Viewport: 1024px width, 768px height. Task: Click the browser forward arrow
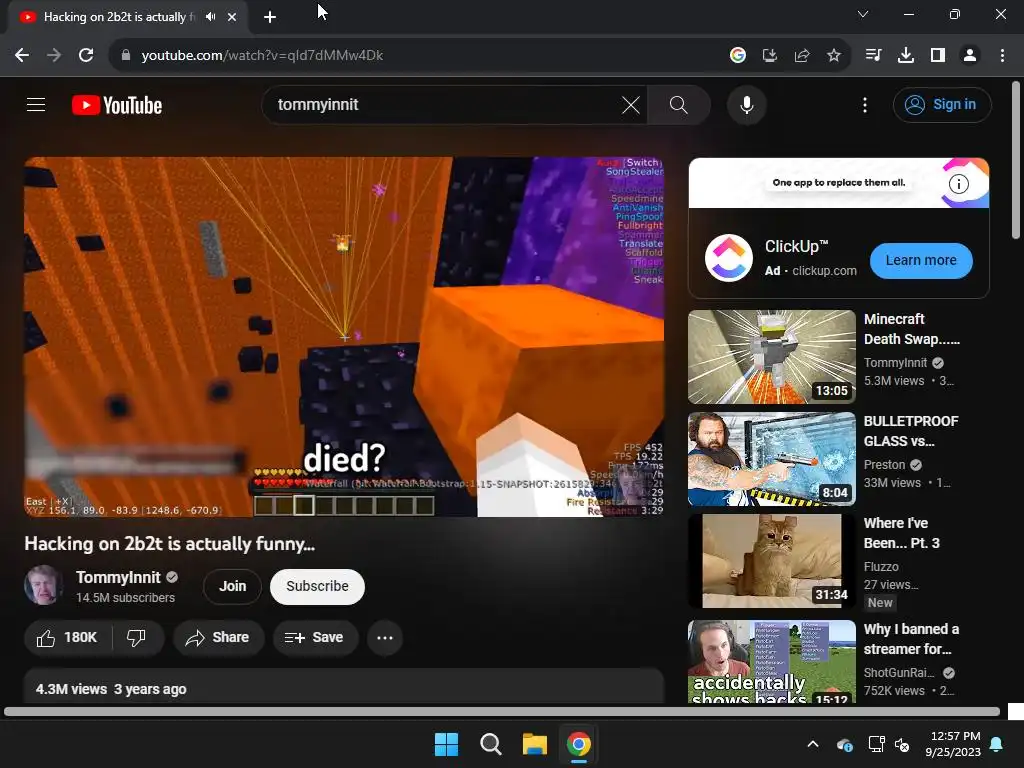54,56
